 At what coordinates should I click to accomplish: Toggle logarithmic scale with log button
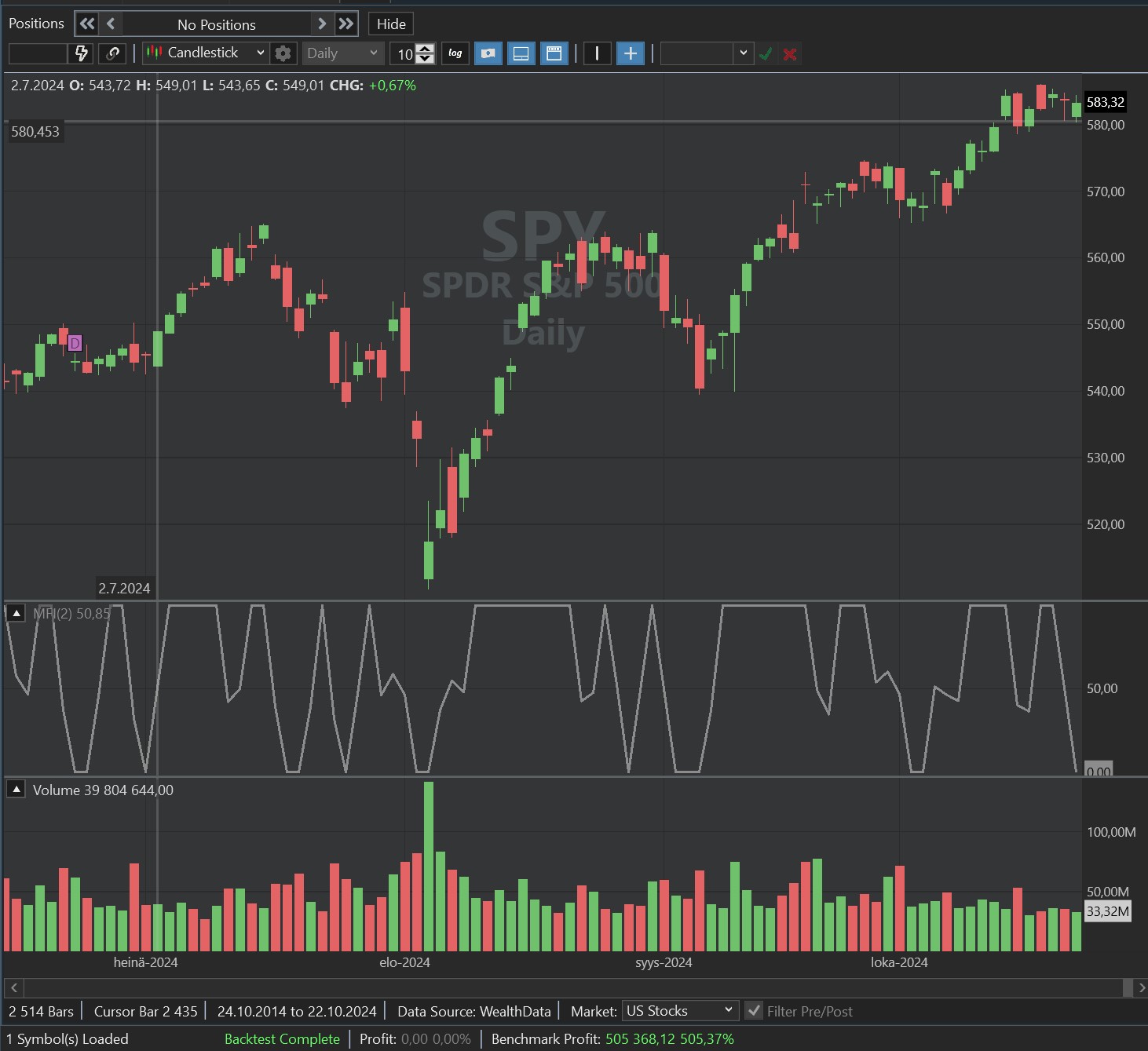point(455,53)
